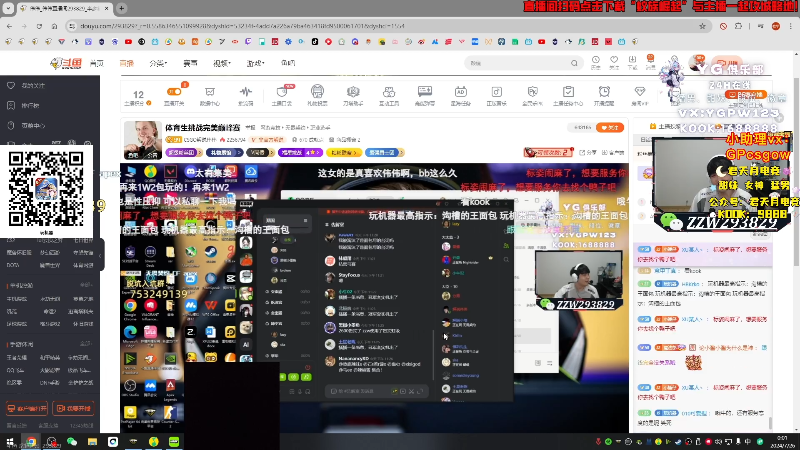Collapse the left sidebar with chevron handle
The width and height of the screenshot is (800, 450).
pos(101,256)
